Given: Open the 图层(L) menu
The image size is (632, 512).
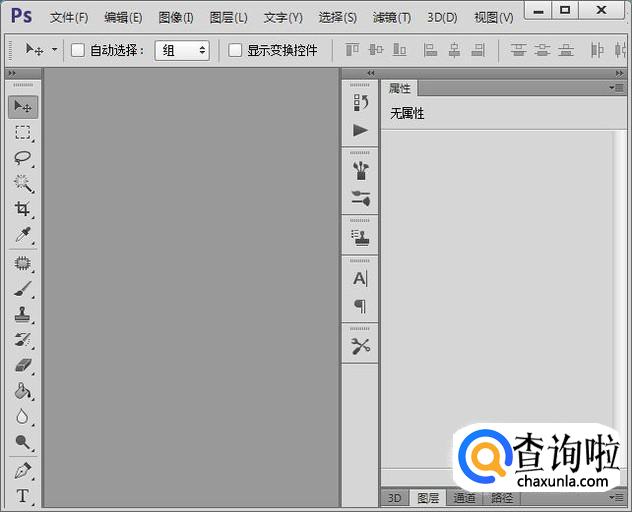Looking at the screenshot, I should click(x=229, y=17).
